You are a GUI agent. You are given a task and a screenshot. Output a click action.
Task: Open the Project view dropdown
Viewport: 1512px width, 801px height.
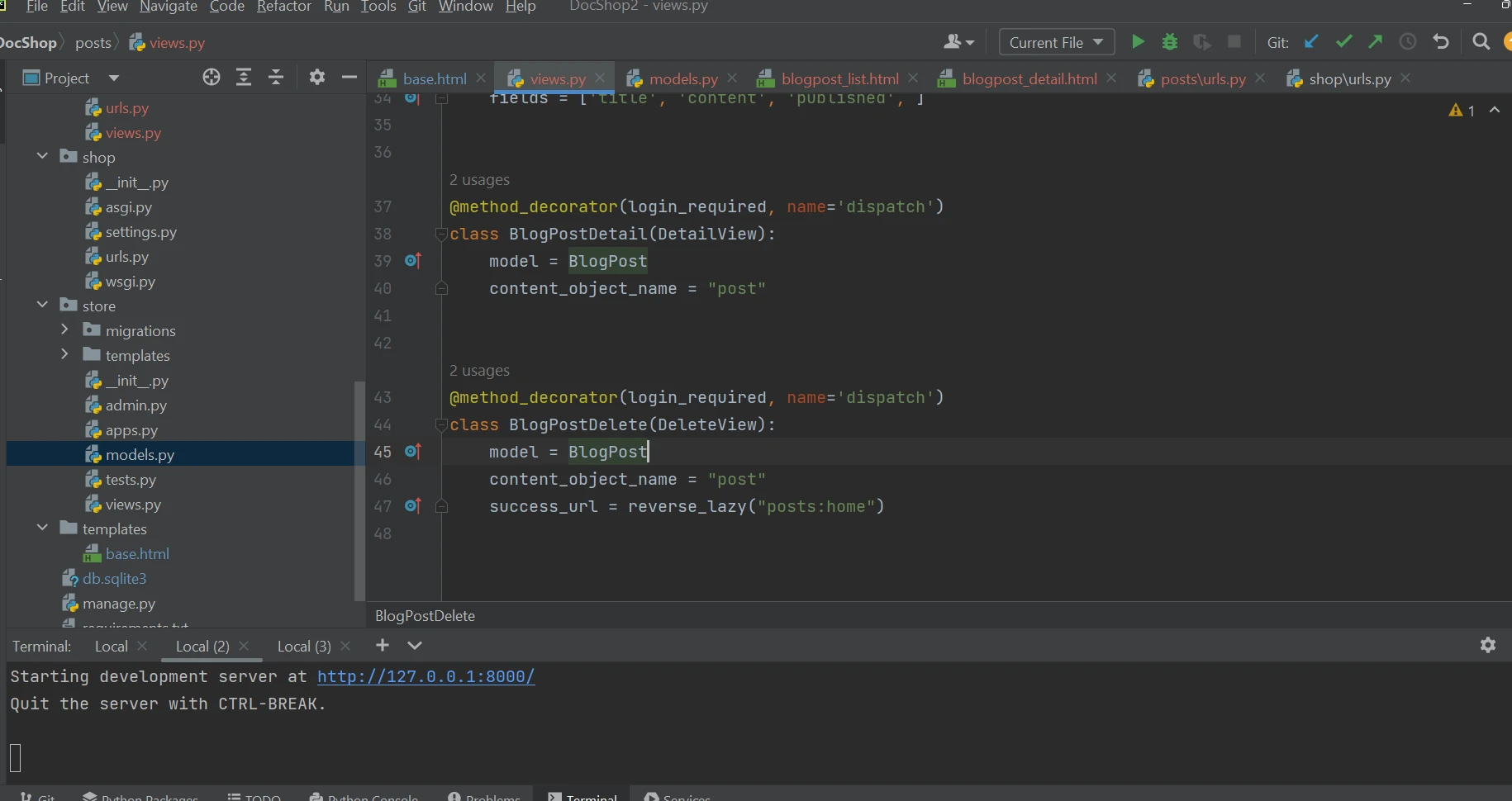tap(113, 78)
